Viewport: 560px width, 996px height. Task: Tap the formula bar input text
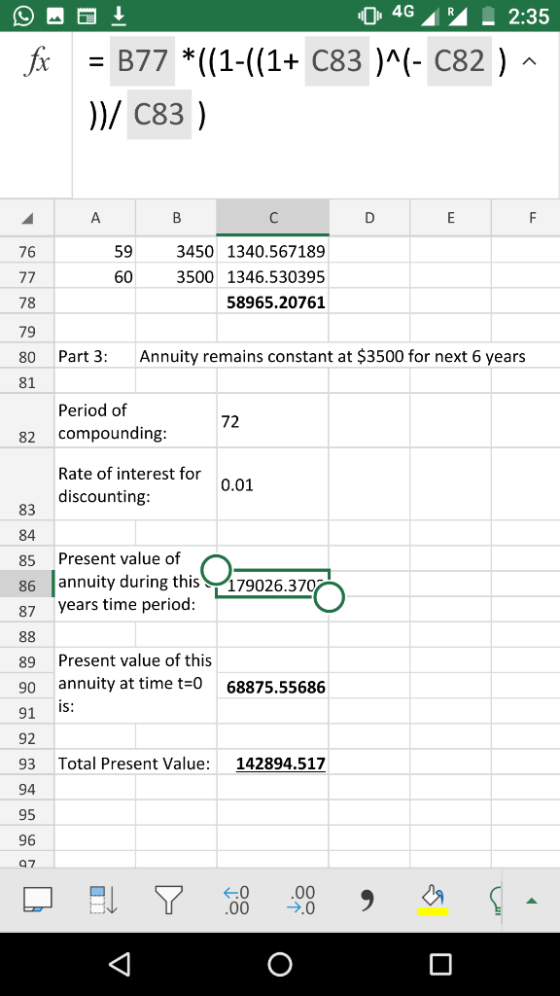[298, 88]
